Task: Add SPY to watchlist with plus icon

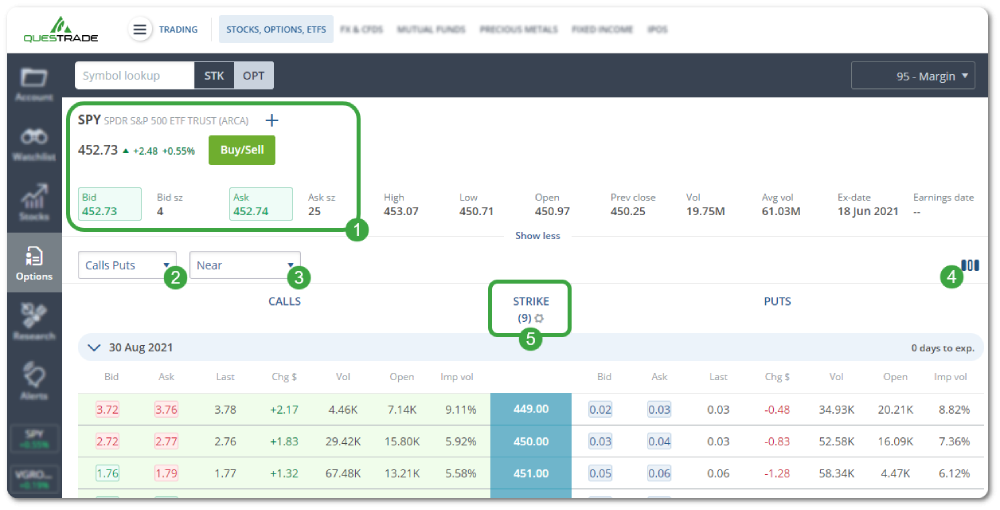Action: point(272,120)
